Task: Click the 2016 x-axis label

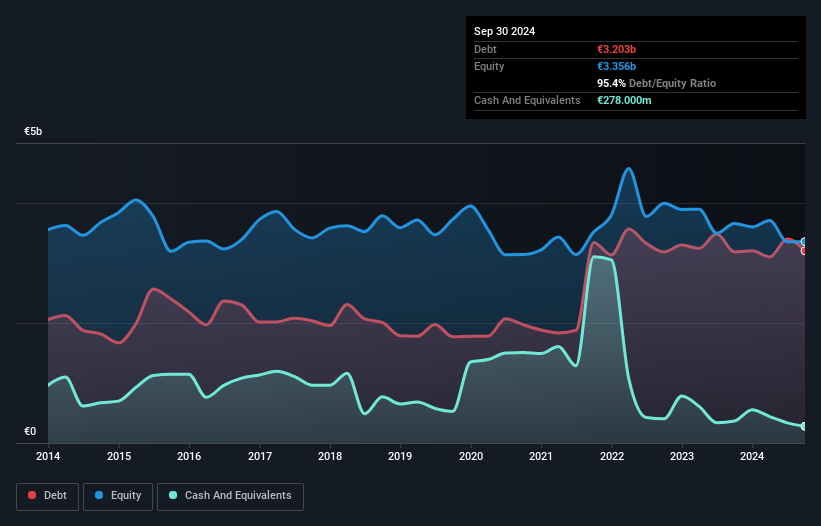Action: coord(189,456)
